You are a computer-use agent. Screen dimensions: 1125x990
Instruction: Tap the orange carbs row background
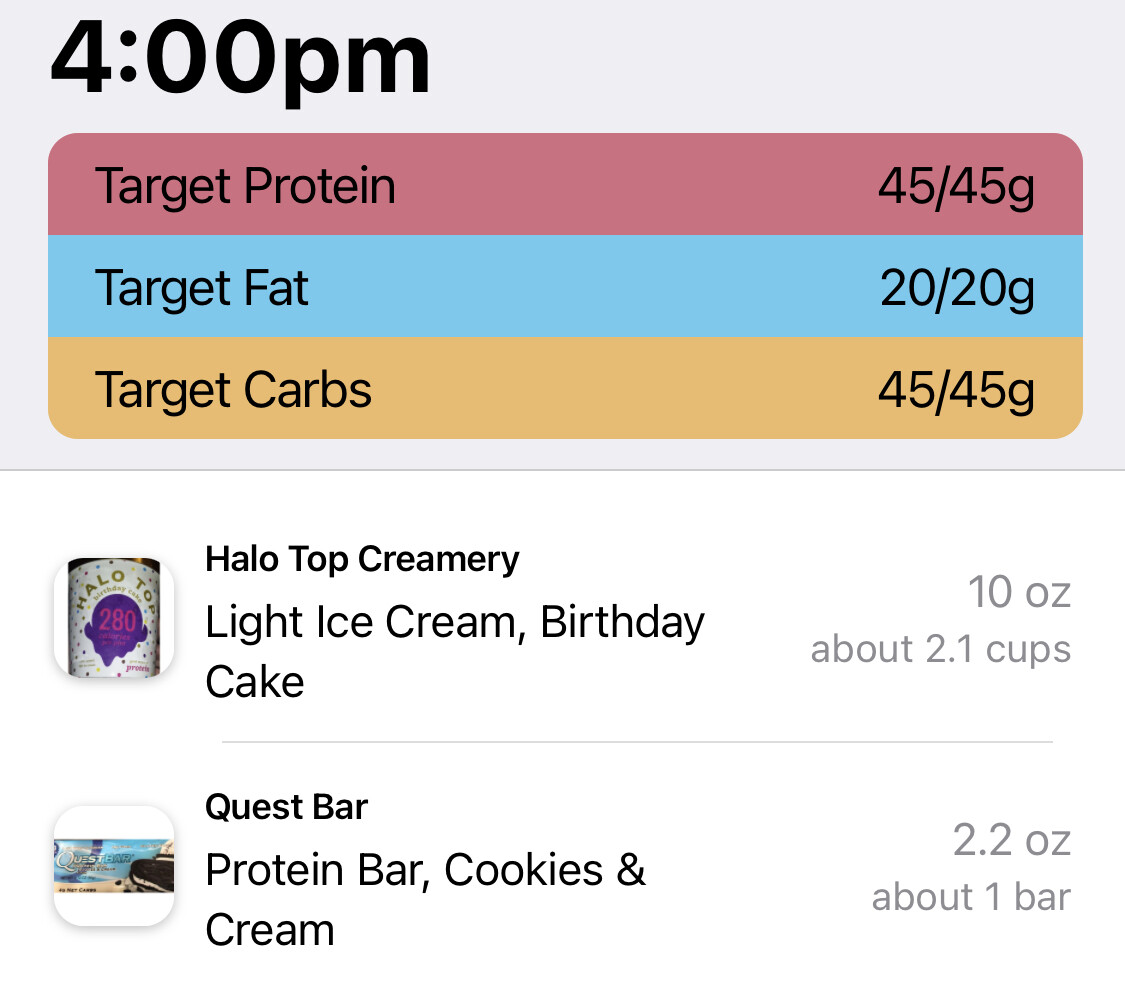click(x=620, y=390)
